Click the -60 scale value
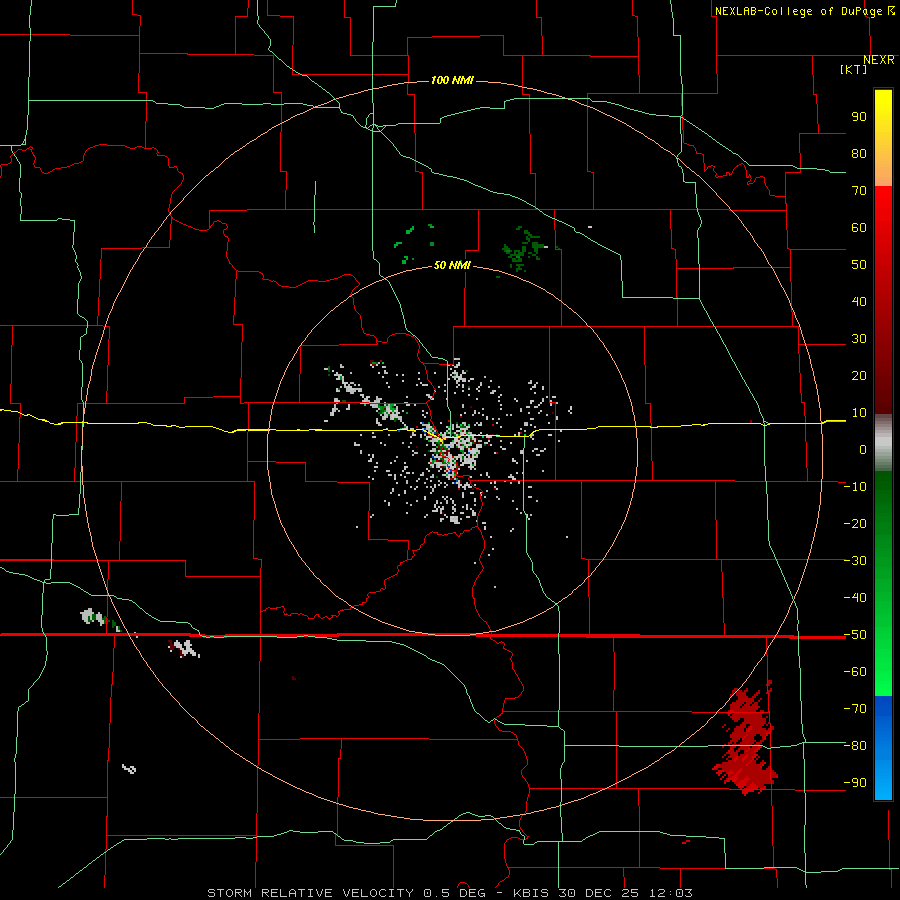900x900 pixels. pyautogui.click(x=855, y=672)
